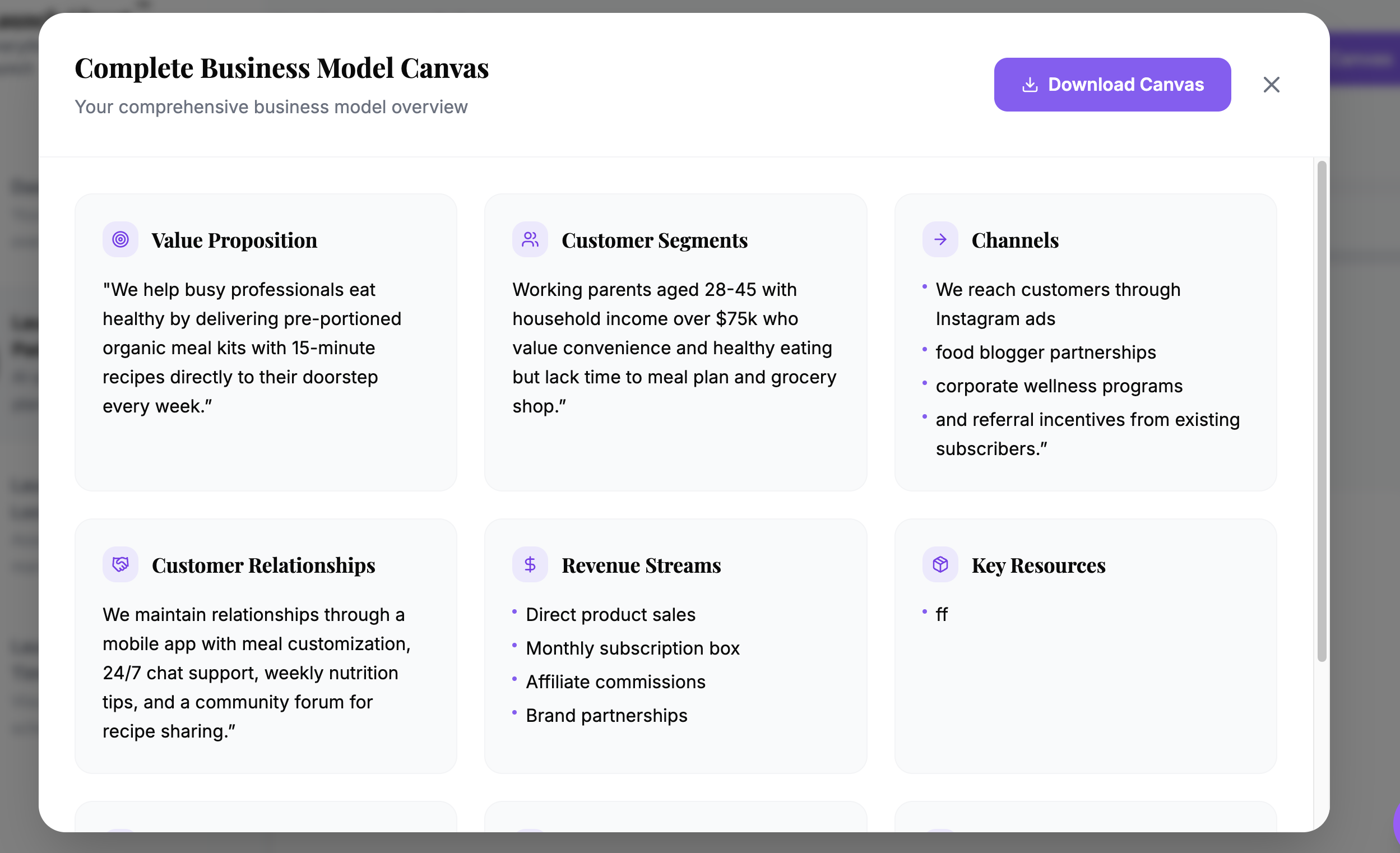The width and height of the screenshot is (1400, 853).
Task: Click the "Brand partnerships" revenue item
Action: pyautogui.click(x=606, y=715)
